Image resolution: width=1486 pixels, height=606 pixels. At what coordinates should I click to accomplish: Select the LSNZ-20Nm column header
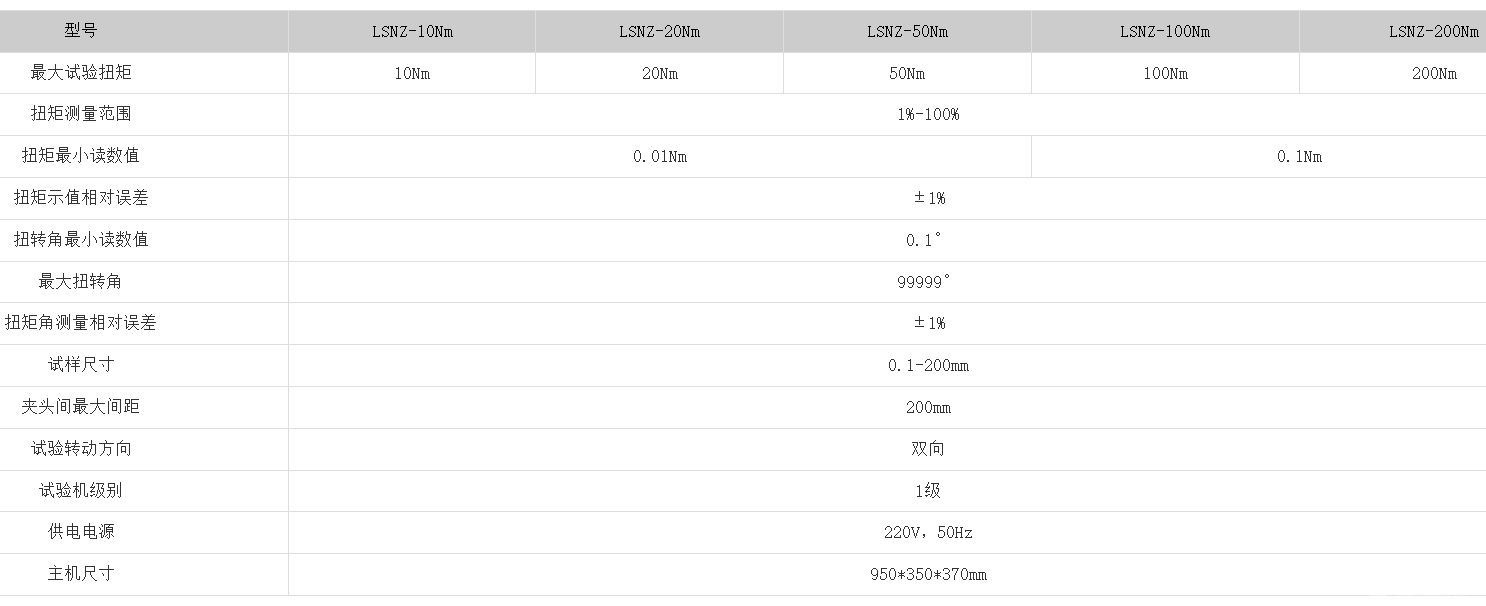[x=659, y=31]
